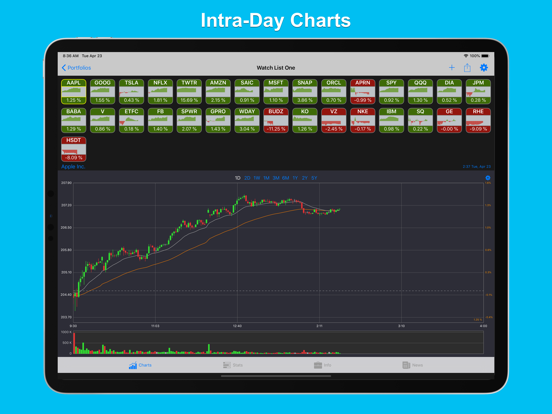The image size is (552, 414).
Task: Switch chart range to 3M
Action: click(276, 178)
